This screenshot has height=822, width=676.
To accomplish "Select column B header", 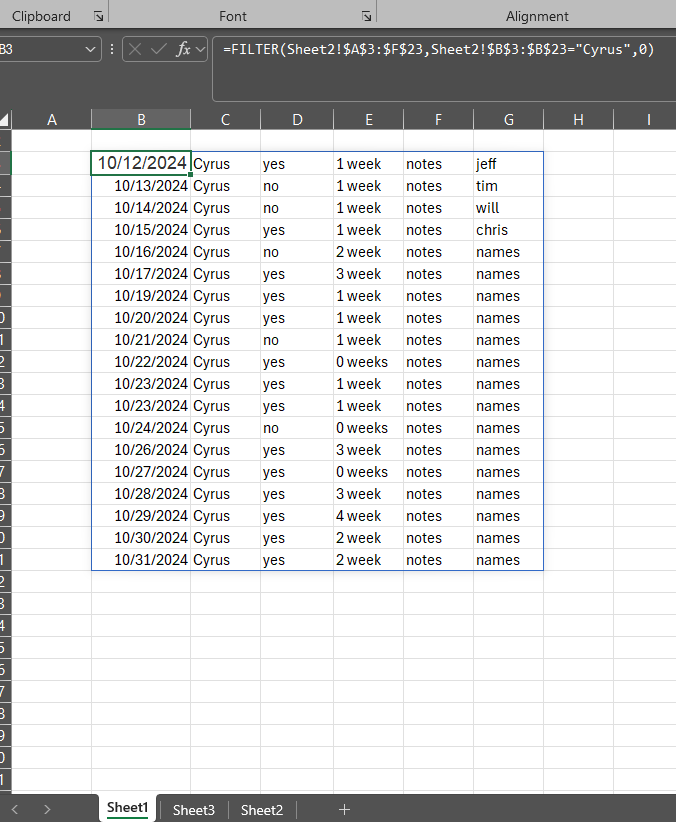I will 141,120.
